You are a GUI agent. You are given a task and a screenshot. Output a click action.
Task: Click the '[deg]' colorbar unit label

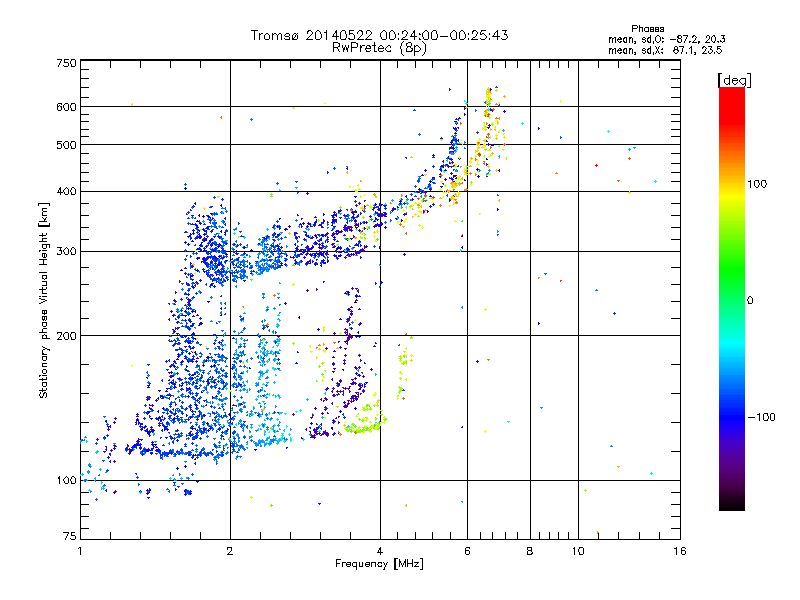point(734,80)
